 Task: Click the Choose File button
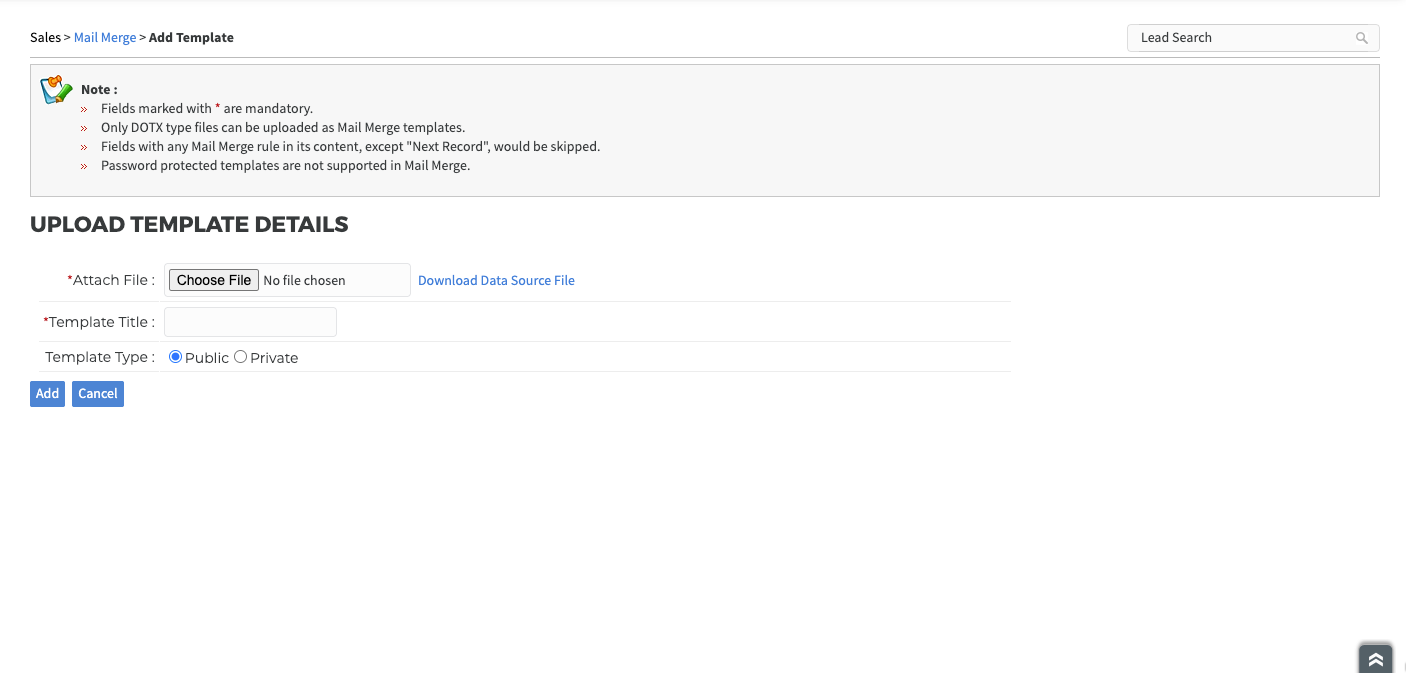(213, 279)
